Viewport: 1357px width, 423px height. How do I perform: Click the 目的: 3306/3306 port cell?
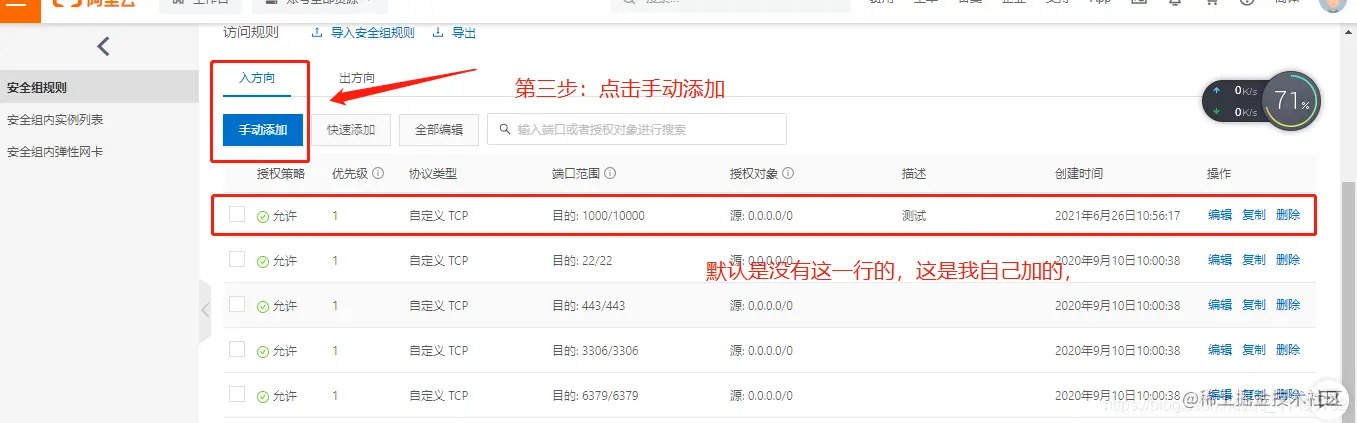point(595,350)
